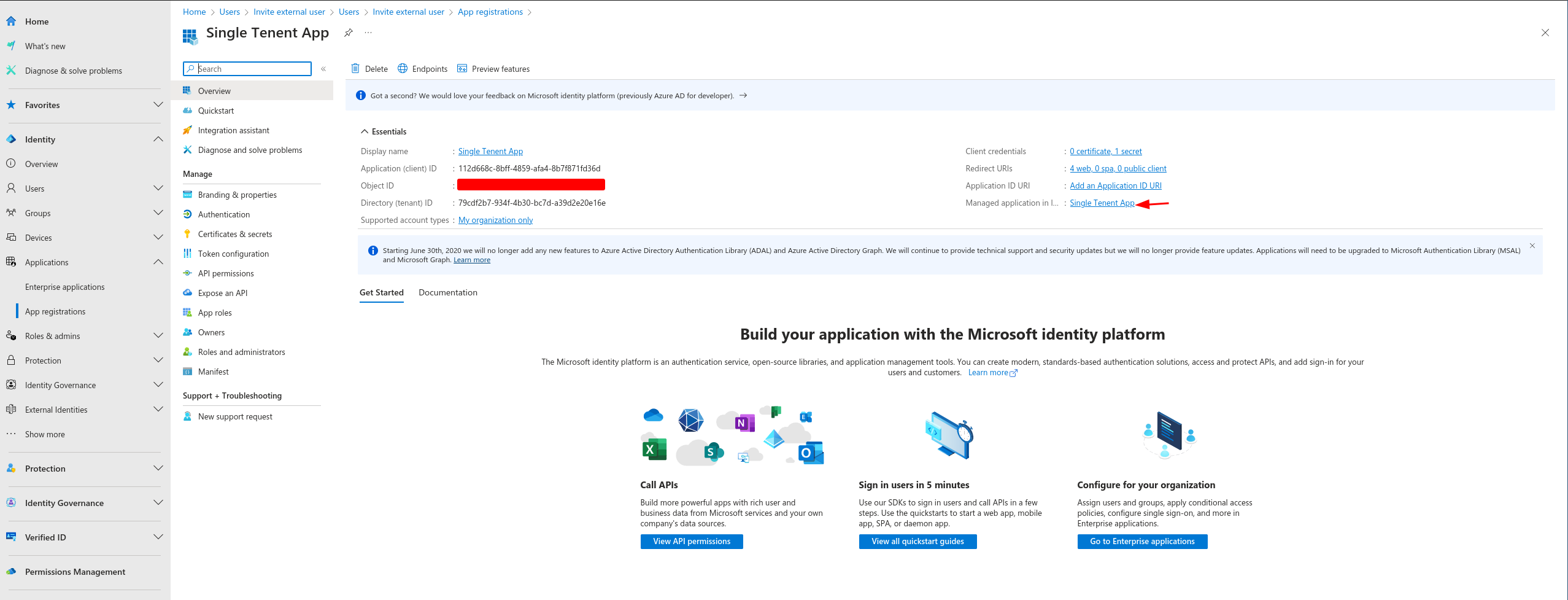
Task: Pin the Single Tenent App page
Action: [348, 33]
